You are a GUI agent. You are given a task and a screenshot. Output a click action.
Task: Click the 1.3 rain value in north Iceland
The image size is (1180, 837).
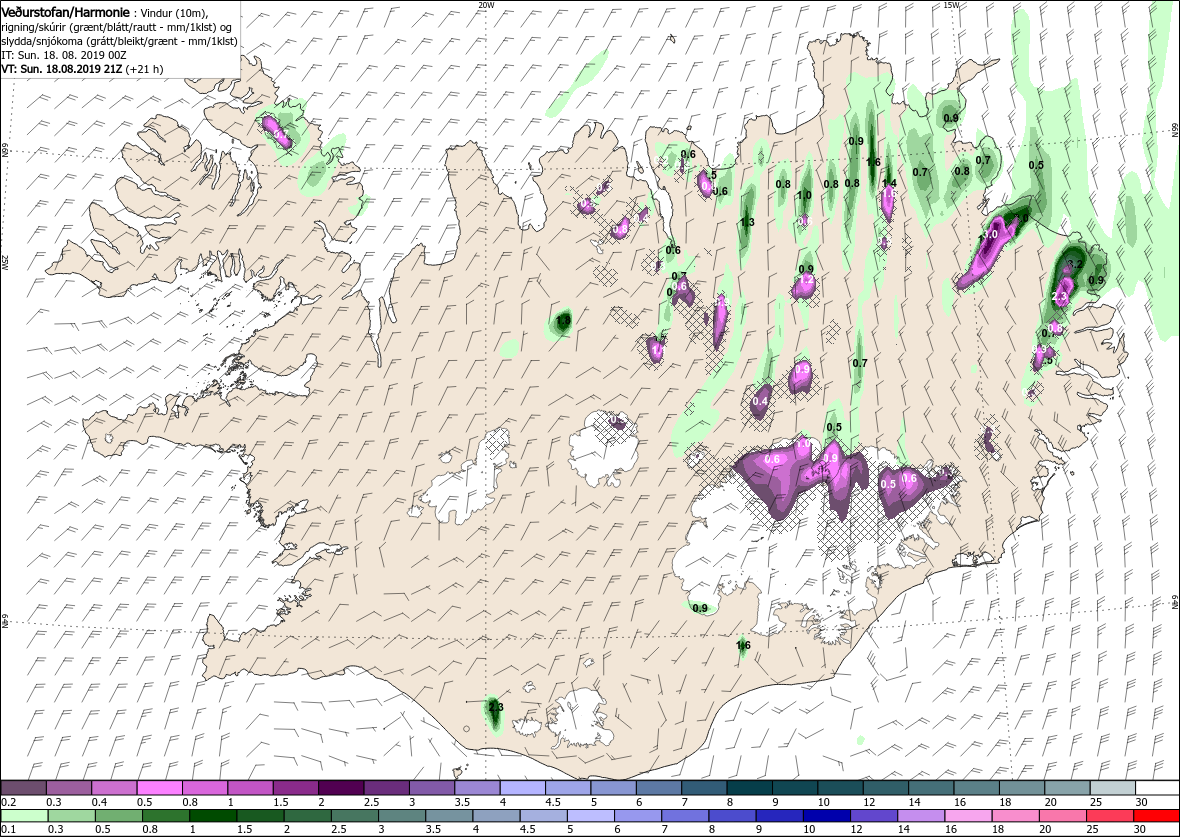click(747, 222)
